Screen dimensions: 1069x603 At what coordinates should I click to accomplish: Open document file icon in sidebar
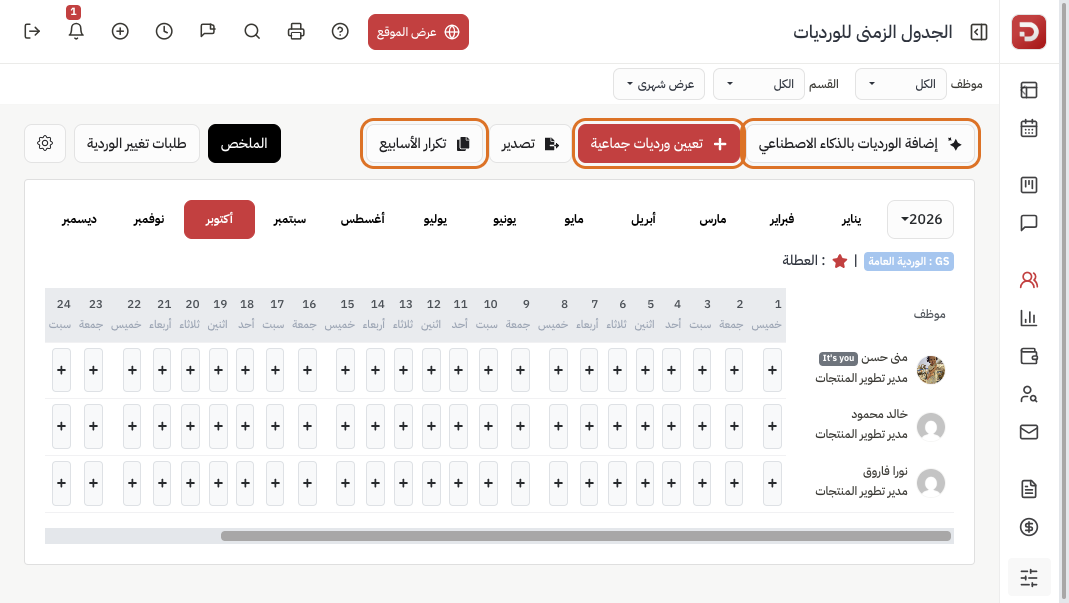(x=1029, y=489)
